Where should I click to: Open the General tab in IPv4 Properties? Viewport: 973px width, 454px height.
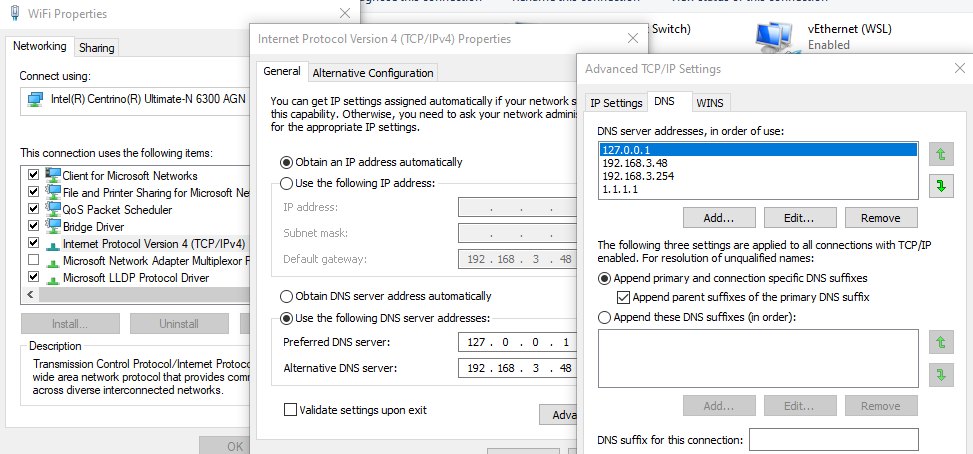[x=282, y=71]
